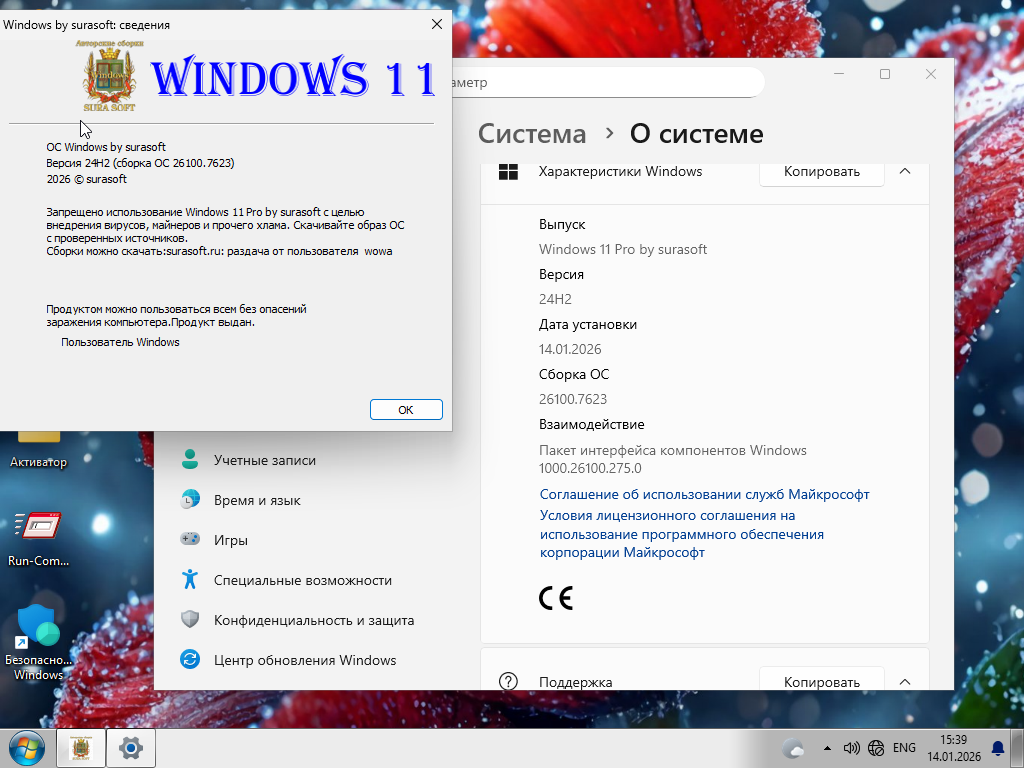Select the 14.01.2026 install date value
Viewport: 1024px width, 768px height.
pos(570,349)
